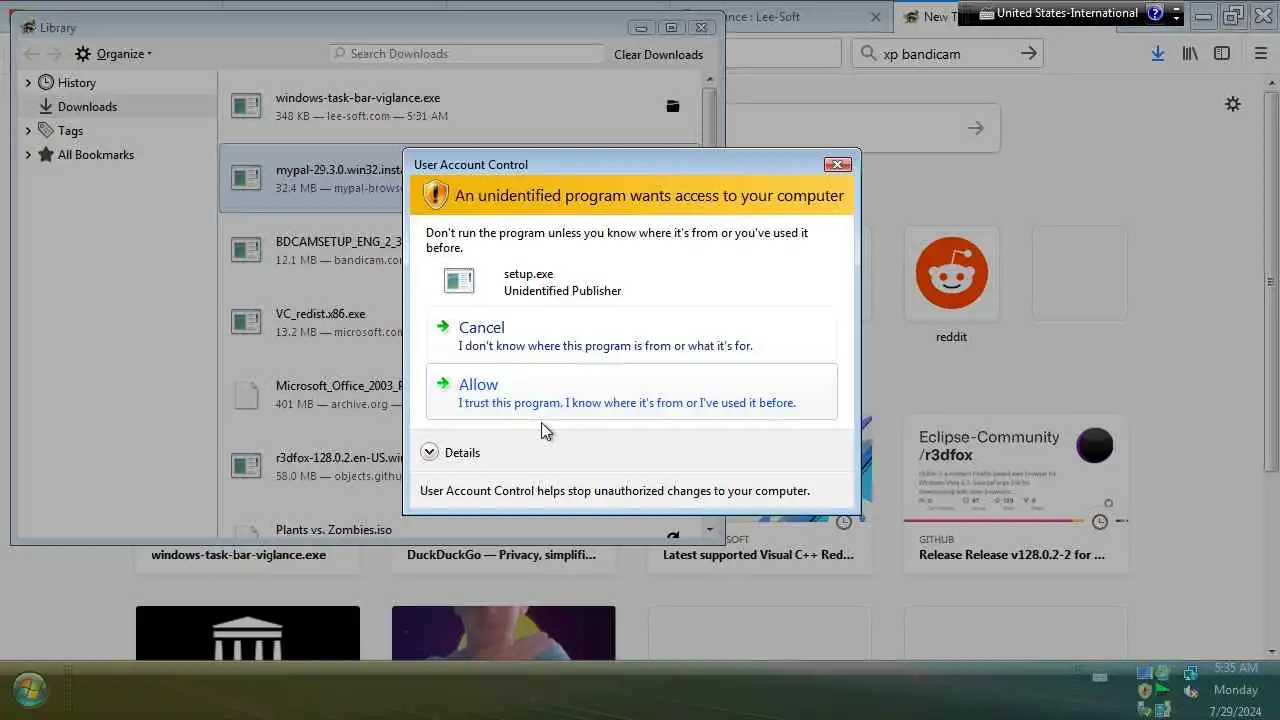
Task: Cancel the User Account Control prompt
Action: [631, 335]
